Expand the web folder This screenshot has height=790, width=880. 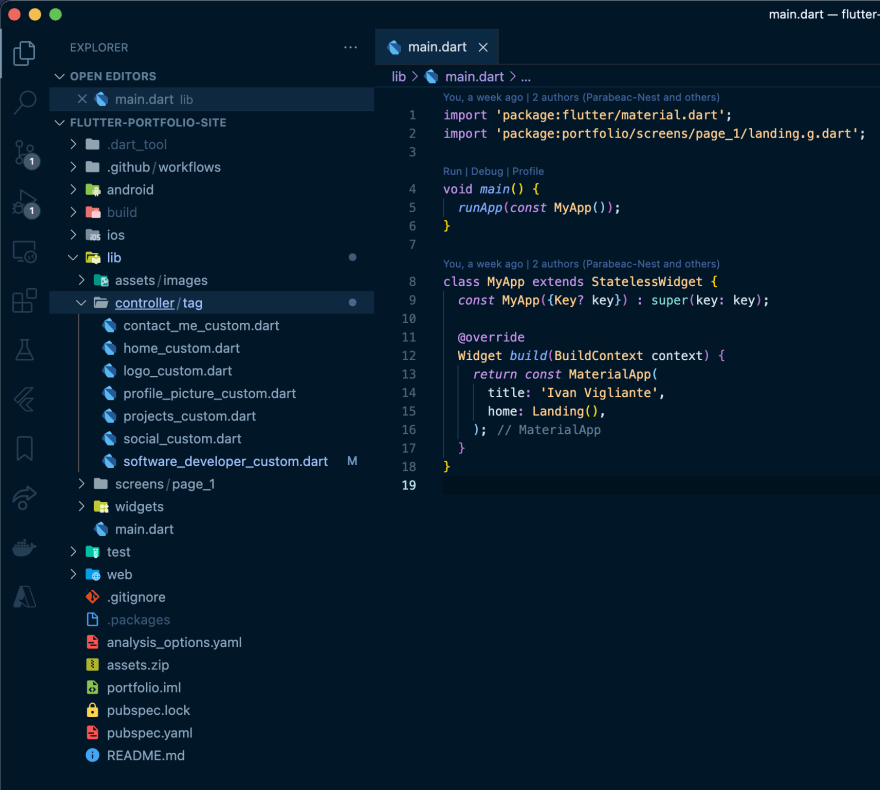tap(73, 575)
